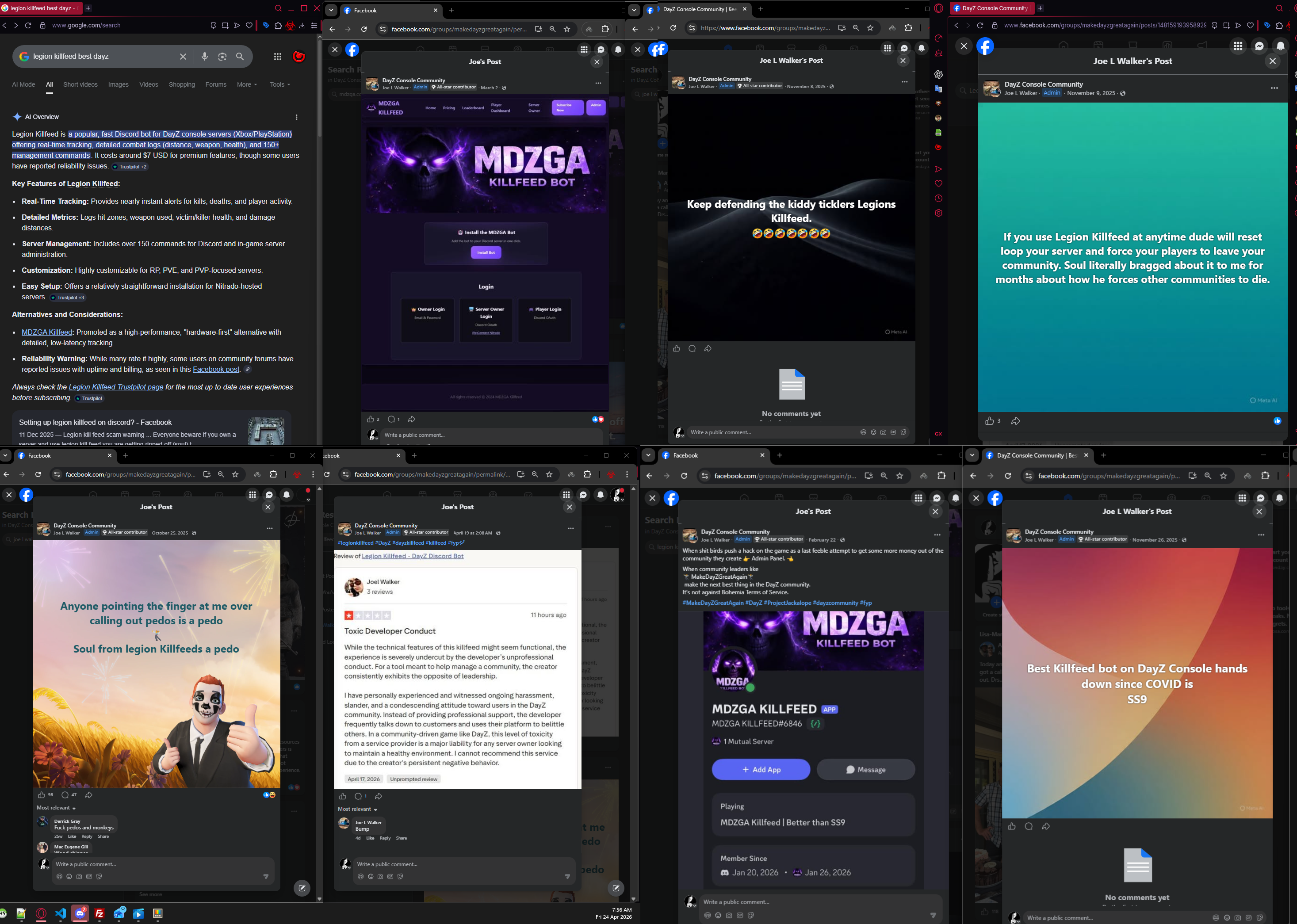Switch to the Short videos tab
This screenshot has width=1297, height=924.
[x=80, y=85]
